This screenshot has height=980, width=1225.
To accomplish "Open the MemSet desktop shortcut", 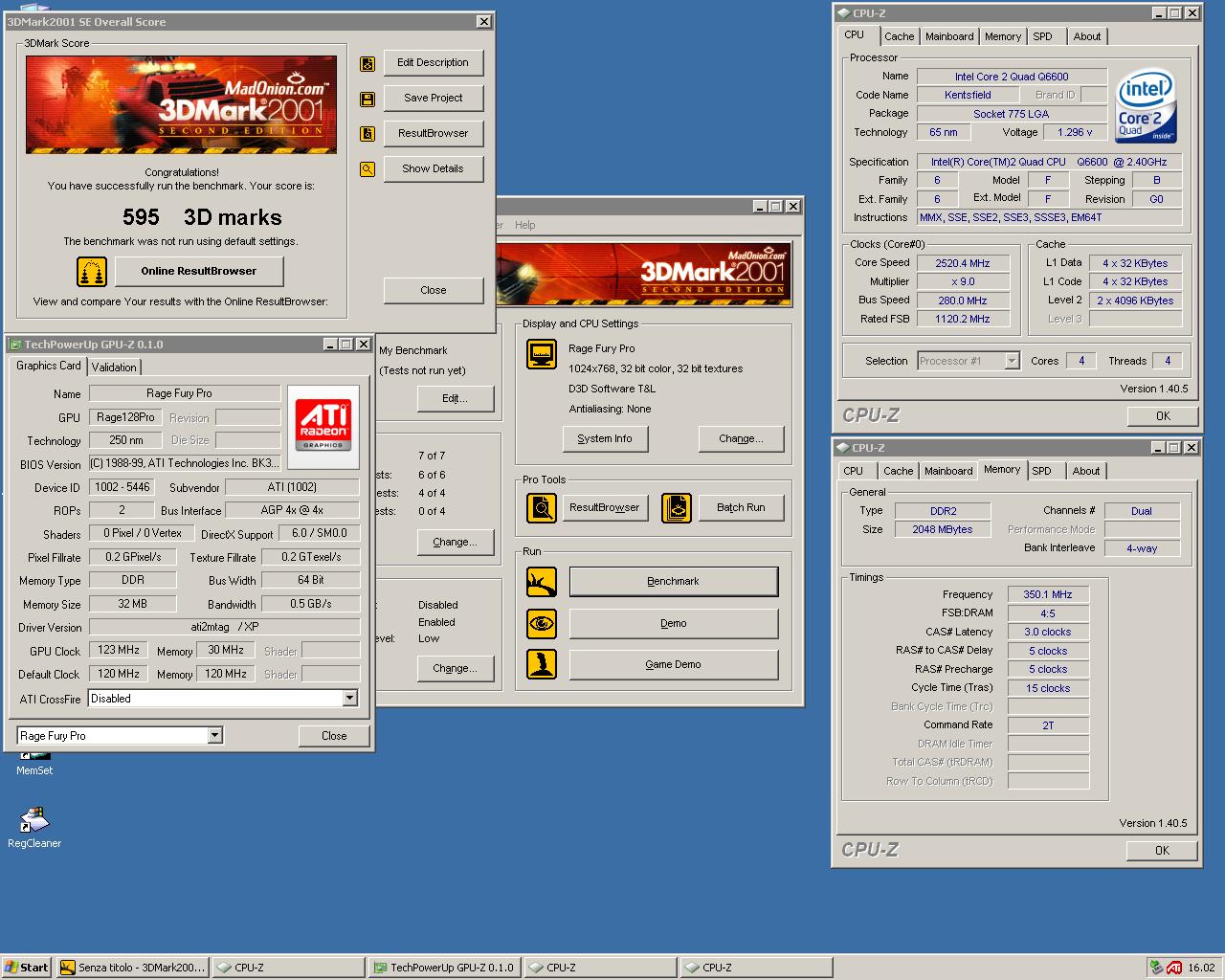I will 34,764.
